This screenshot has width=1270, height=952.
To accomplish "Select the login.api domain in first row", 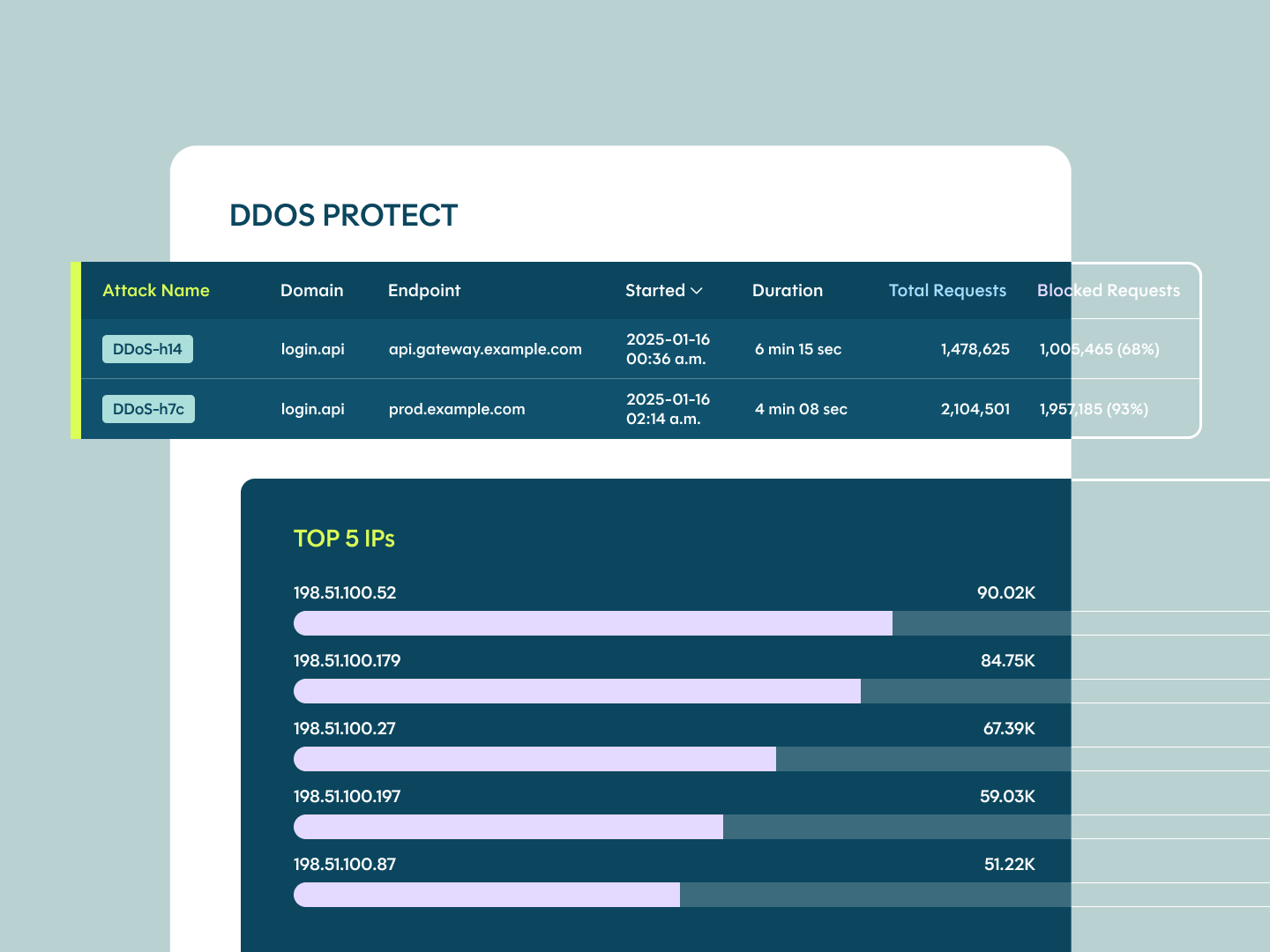I will pyautogui.click(x=313, y=349).
